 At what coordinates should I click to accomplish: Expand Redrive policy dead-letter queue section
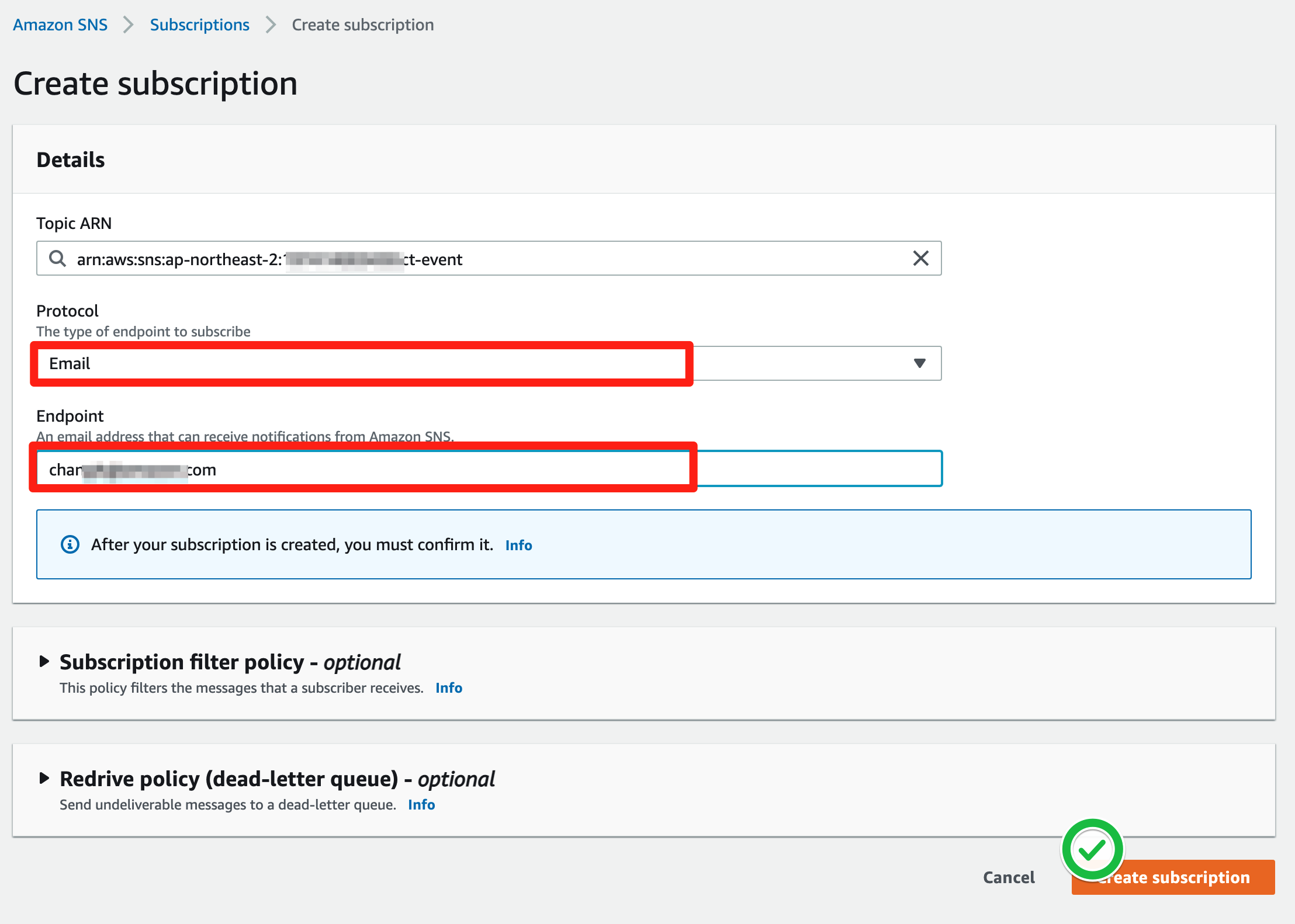44,778
